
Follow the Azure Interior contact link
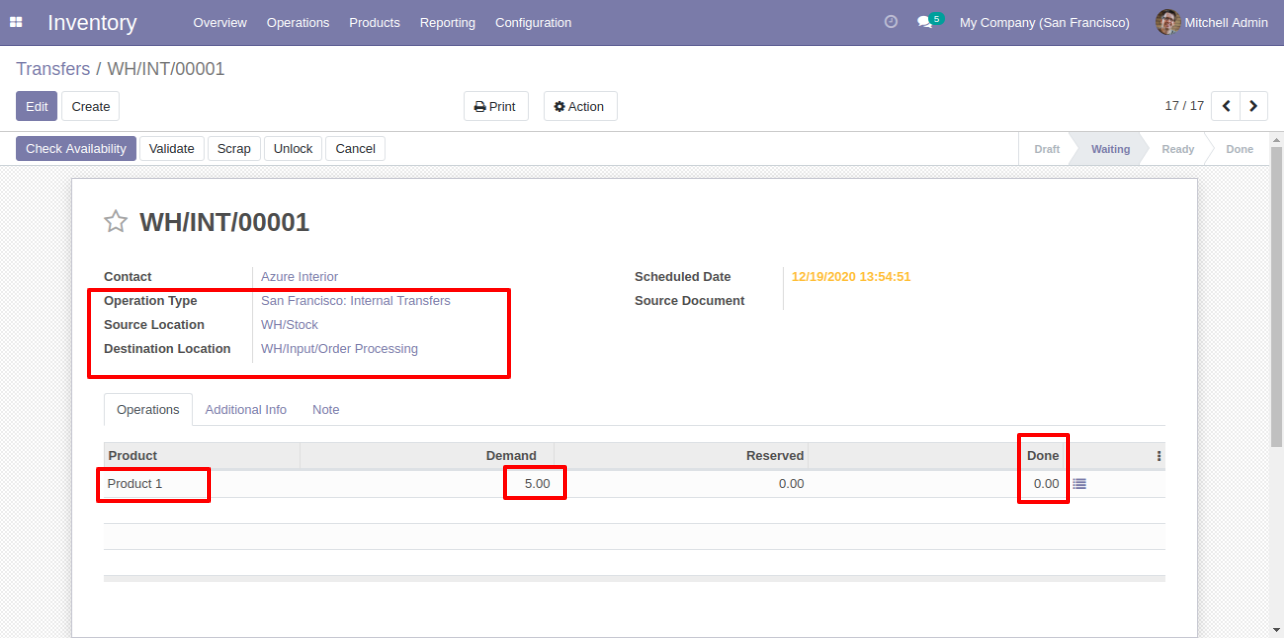[299, 277]
